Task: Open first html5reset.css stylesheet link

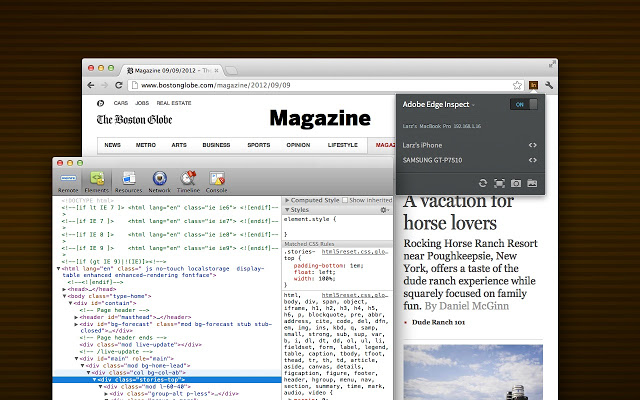Action: coord(354,252)
